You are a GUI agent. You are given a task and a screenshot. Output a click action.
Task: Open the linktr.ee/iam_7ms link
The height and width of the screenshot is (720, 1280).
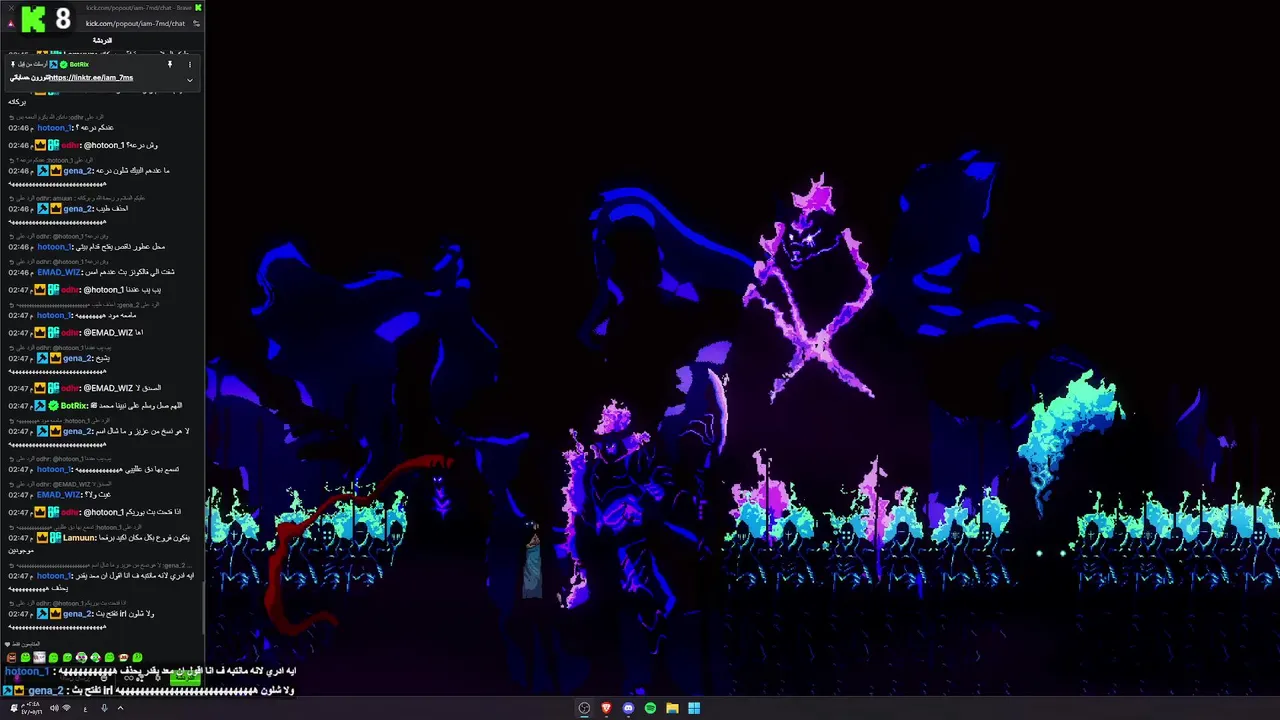coord(91,78)
